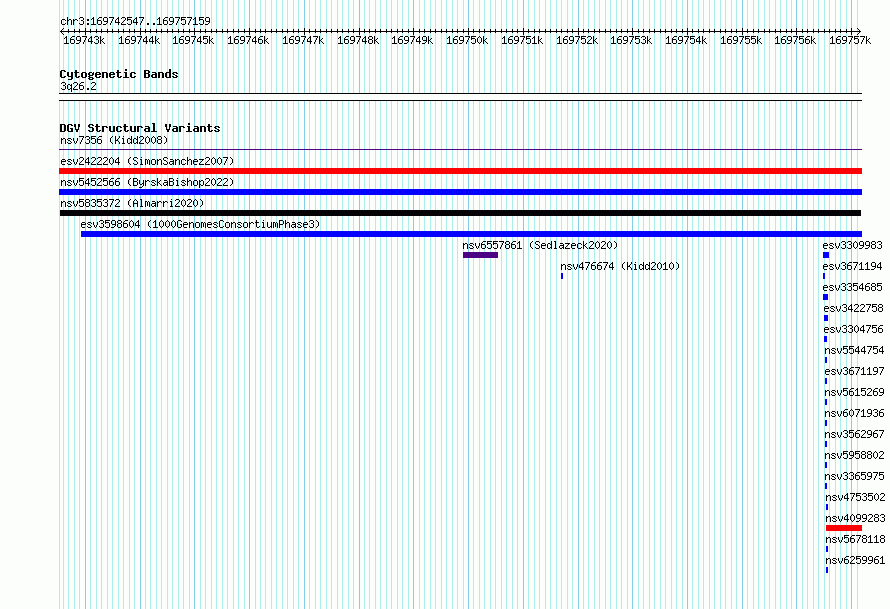The image size is (890, 609).
Task: Click the 169753k ruler label
Action: coord(631,40)
